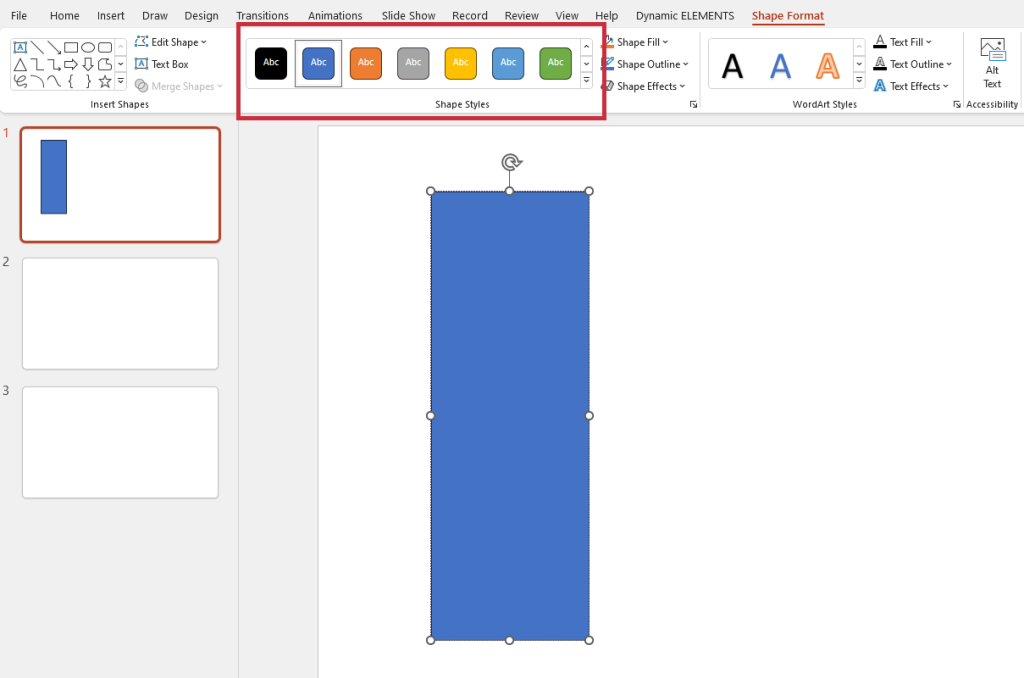The height and width of the screenshot is (678, 1024).
Task: Open the Shape Effects dropdown
Action: click(647, 86)
